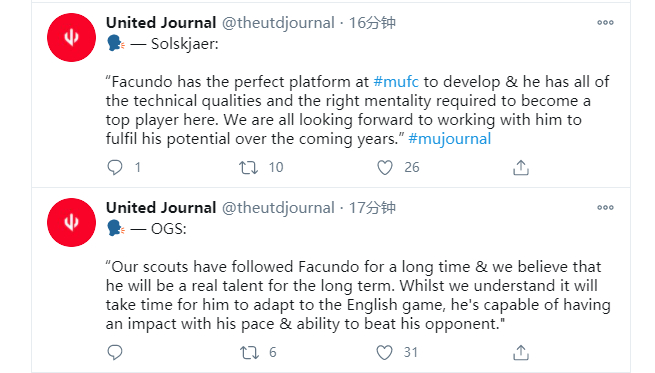Open the 16分钟 timestamp link
The width and height of the screenshot is (655, 373).
pos(372,23)
